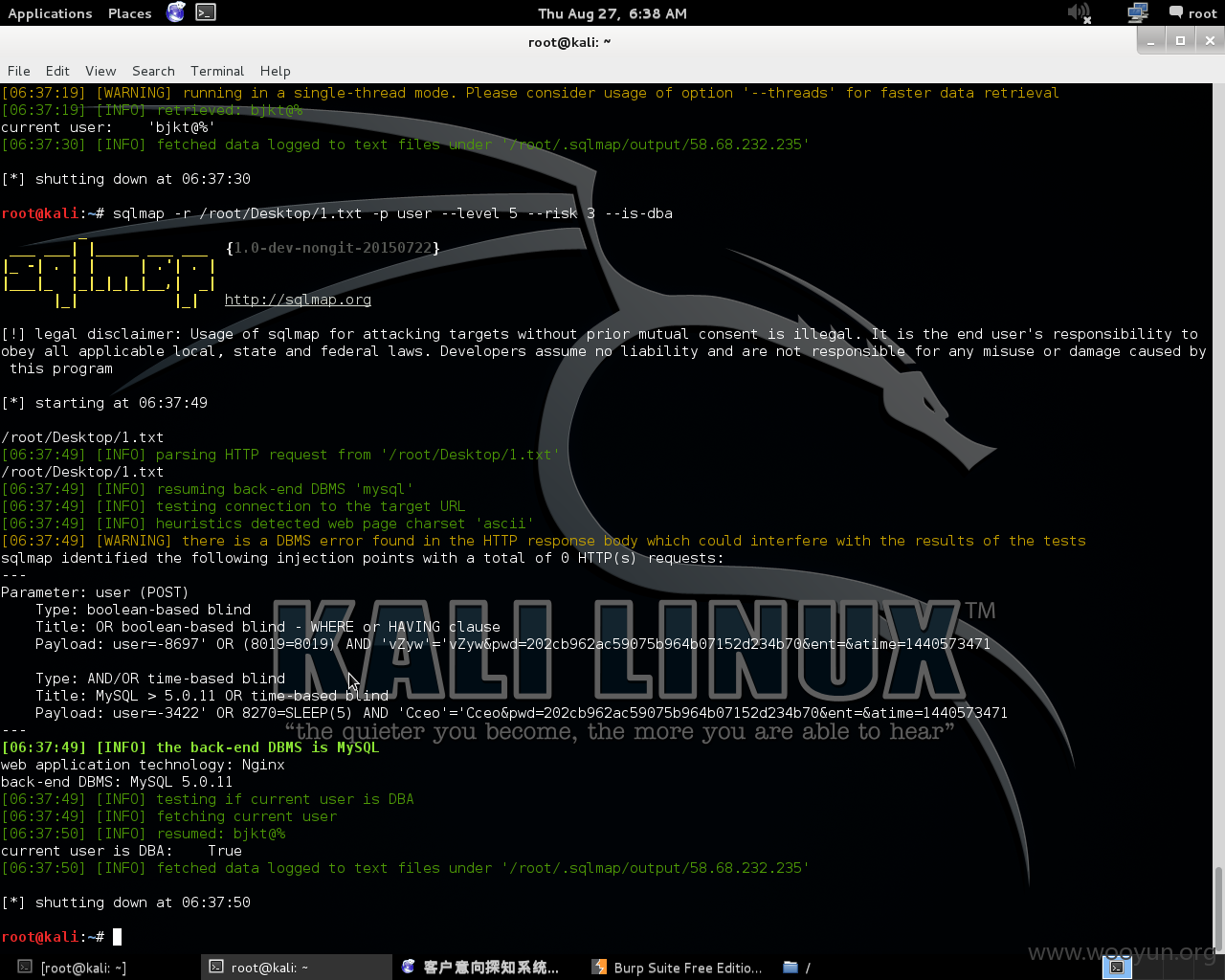Close the root@kali terminal window
This screenshot has width=1225, height=980.
(x=1210, y=40)
